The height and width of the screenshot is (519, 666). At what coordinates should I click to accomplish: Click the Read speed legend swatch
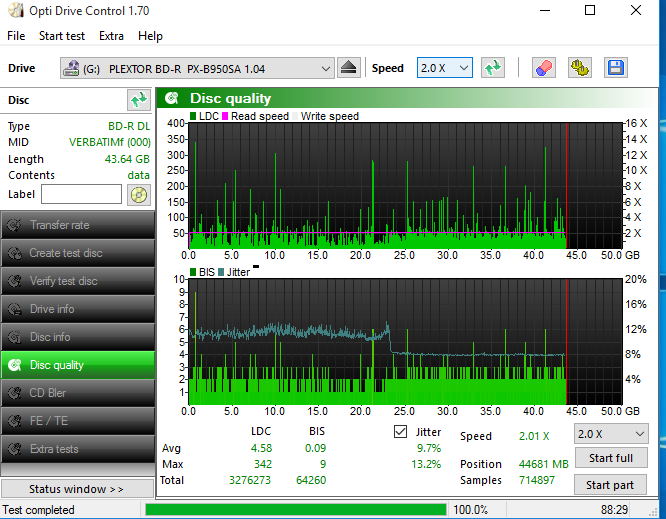click(225, 116)
